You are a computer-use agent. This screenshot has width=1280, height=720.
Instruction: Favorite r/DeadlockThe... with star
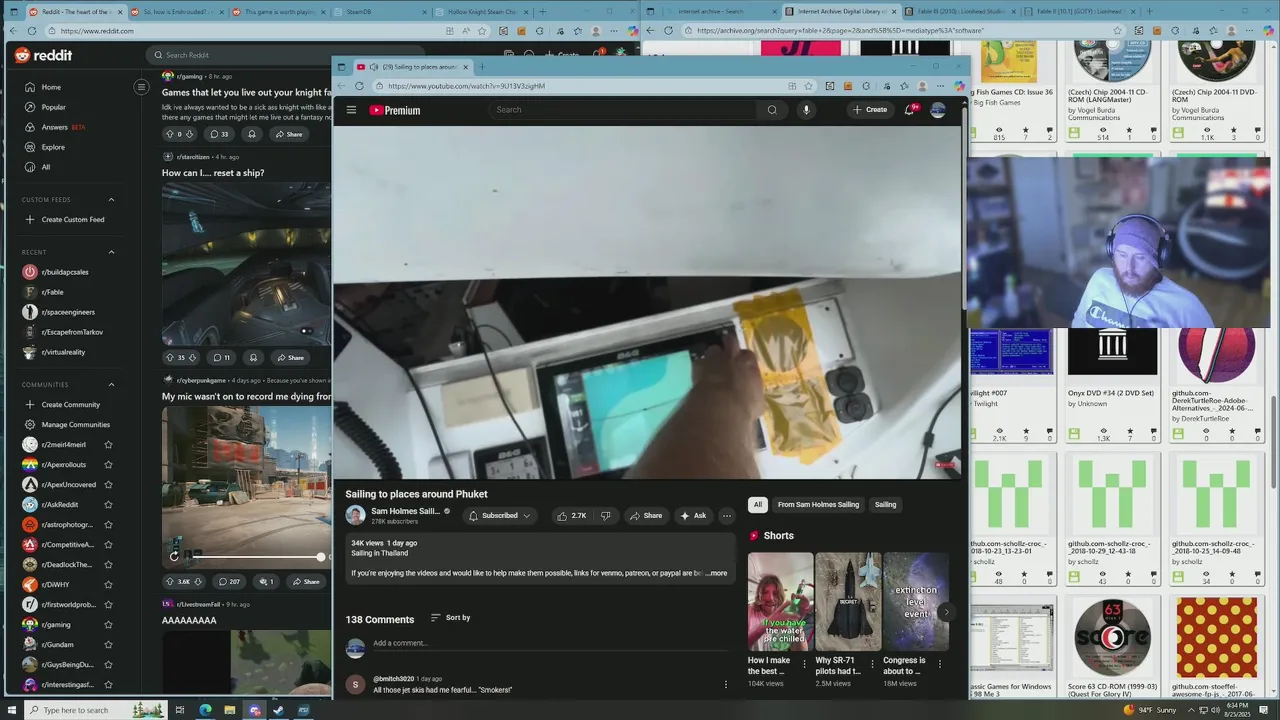[108, 565]
